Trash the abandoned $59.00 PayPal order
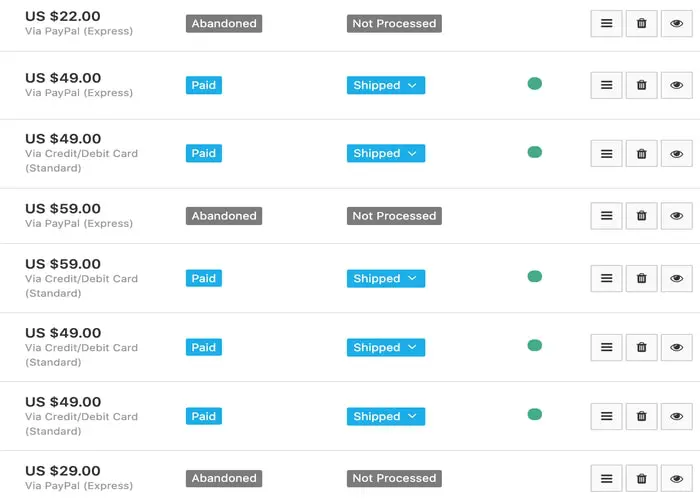The width and height of the screenshot is (700, 500). pyautogui.click(x=641, y=216)
